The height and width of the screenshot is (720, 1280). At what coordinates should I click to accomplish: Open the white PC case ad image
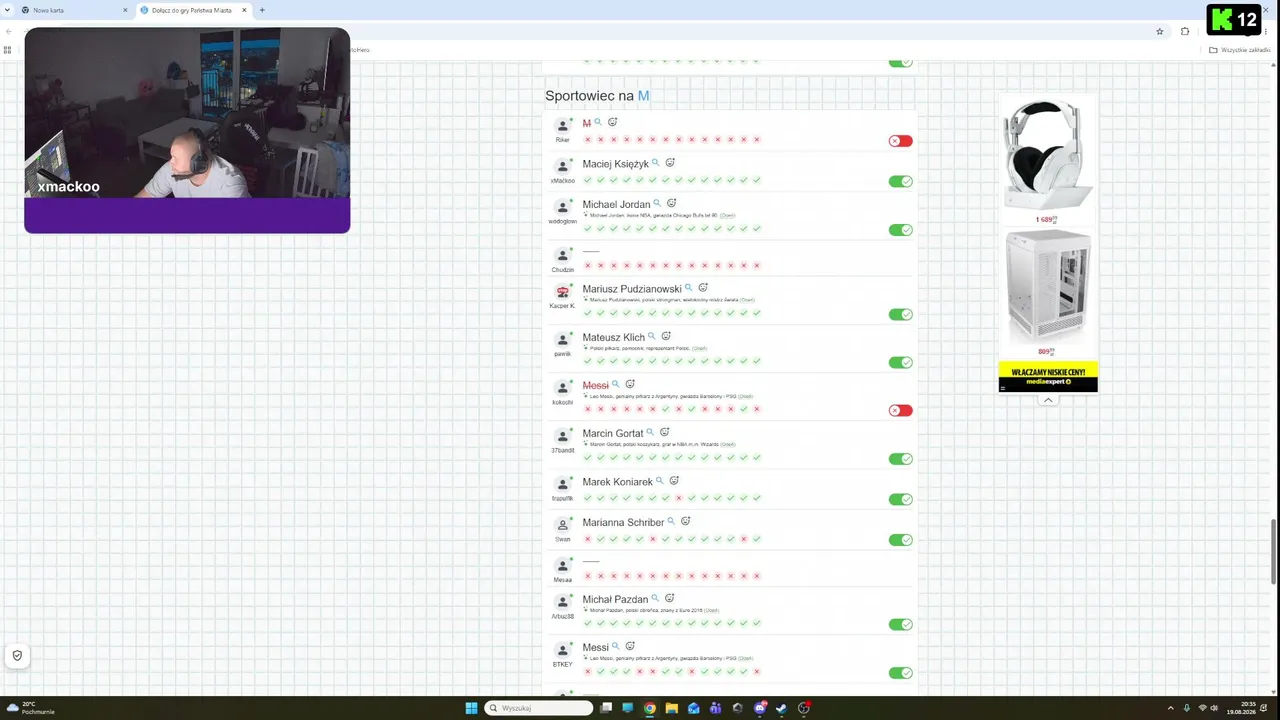click(1047, 287)
